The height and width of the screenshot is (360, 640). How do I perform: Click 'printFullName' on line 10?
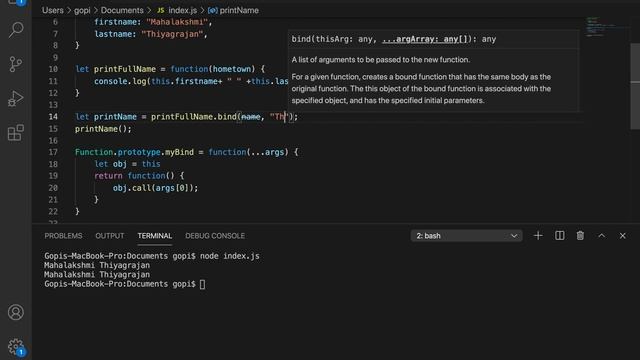point(125,69)
